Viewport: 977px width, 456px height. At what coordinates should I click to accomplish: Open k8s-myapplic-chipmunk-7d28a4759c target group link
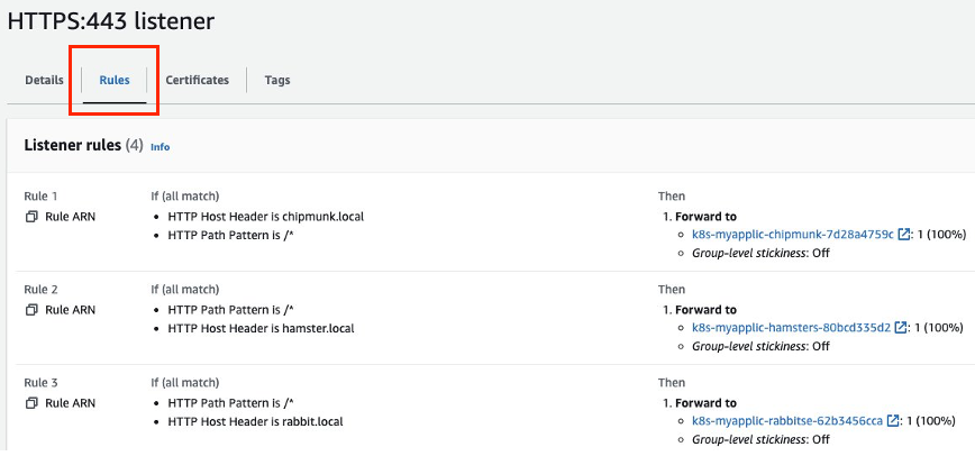pos(792,235)
